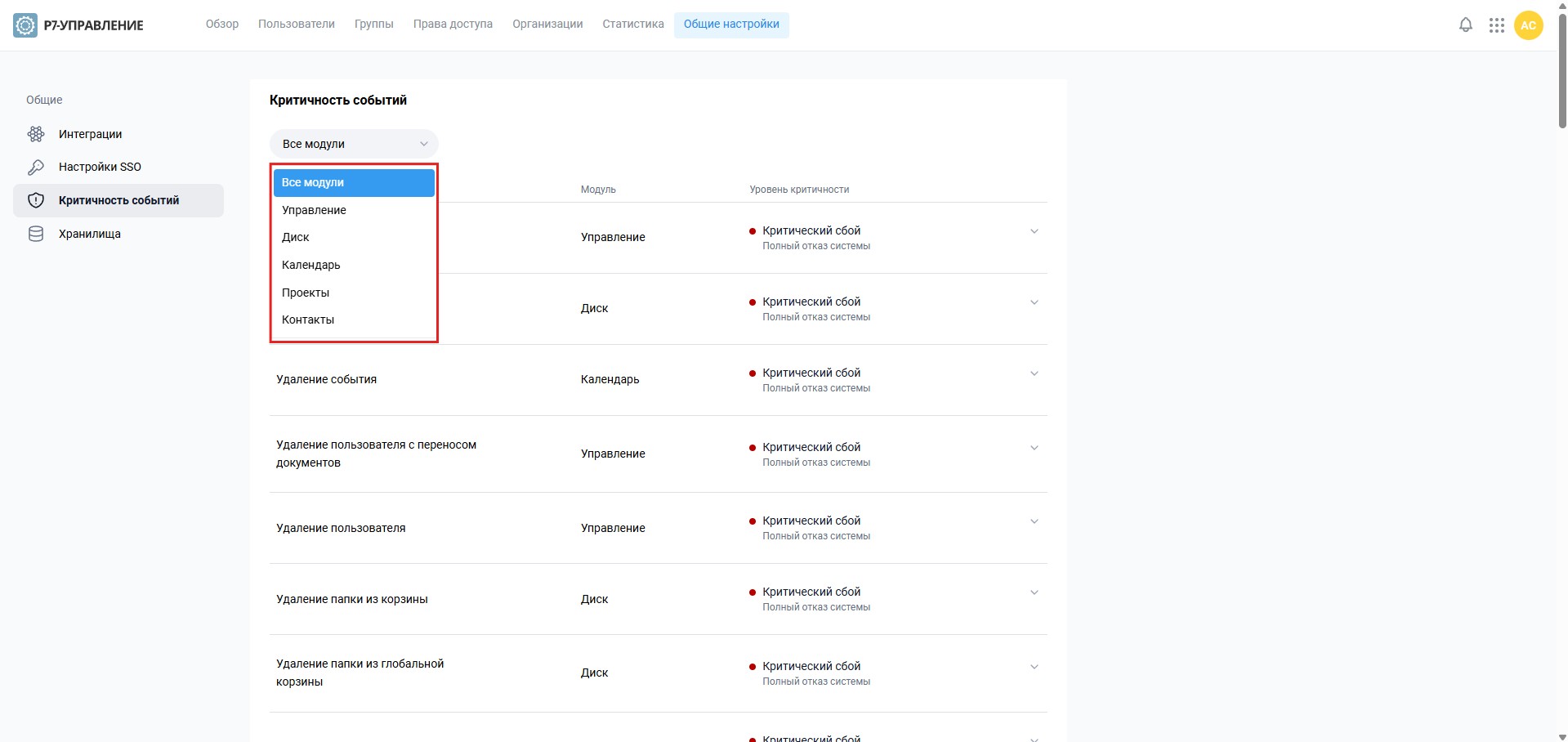
Task: Expand criticality chevron for Удаление события row
Action: point(1034,373)
